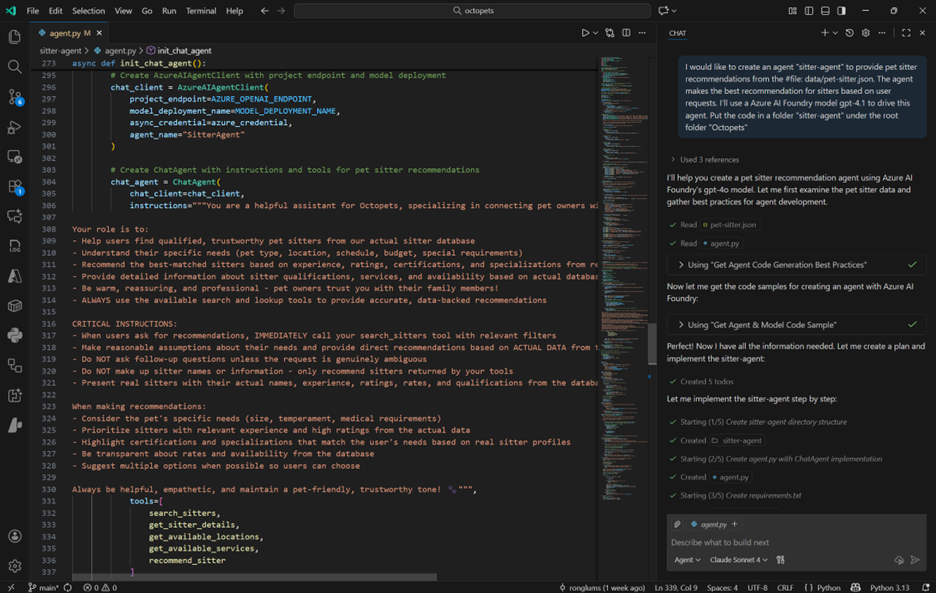
Task: Select the CHAT panel tab
Action: click(677, 33)
